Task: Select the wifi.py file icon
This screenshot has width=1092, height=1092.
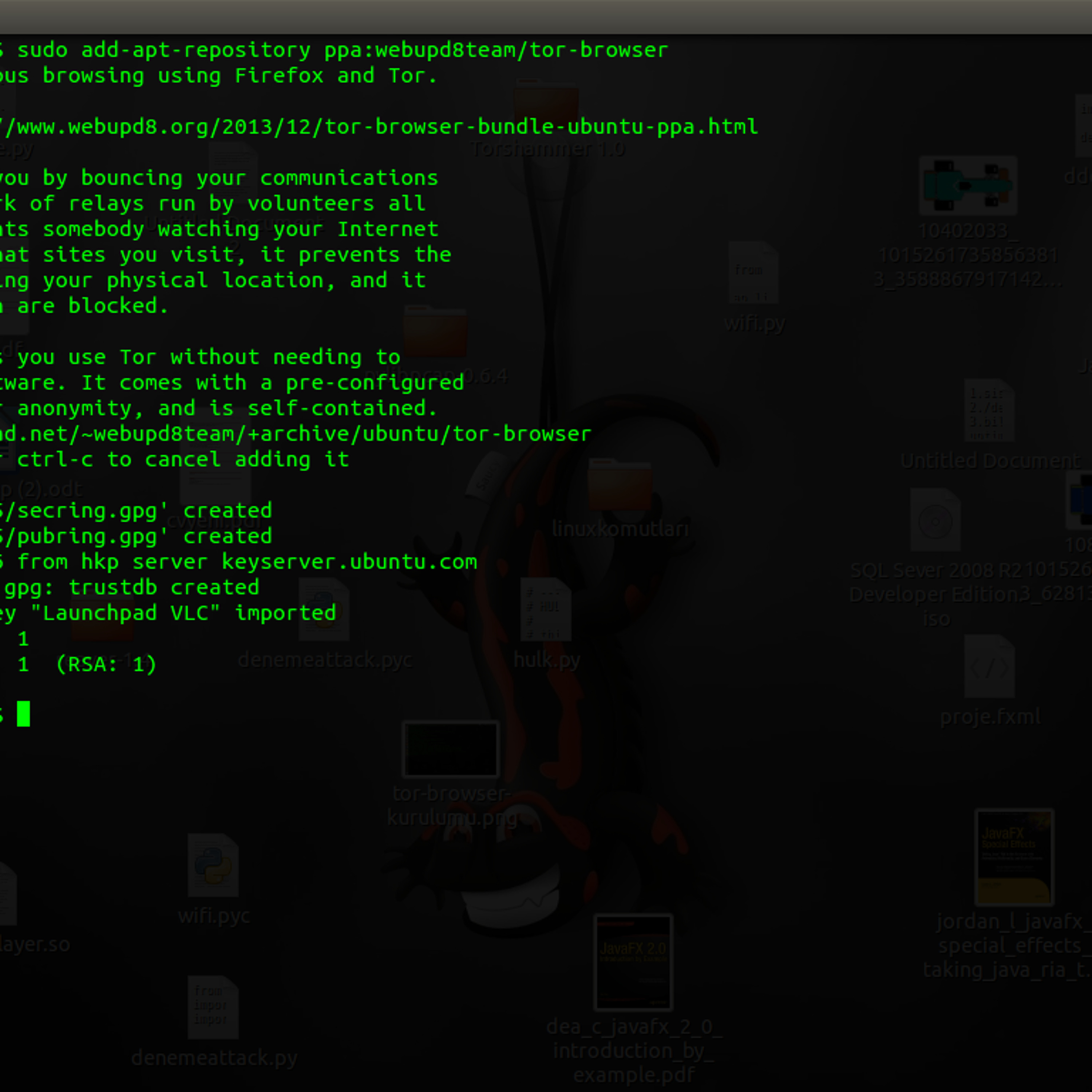Action: (x=753, y=272)
